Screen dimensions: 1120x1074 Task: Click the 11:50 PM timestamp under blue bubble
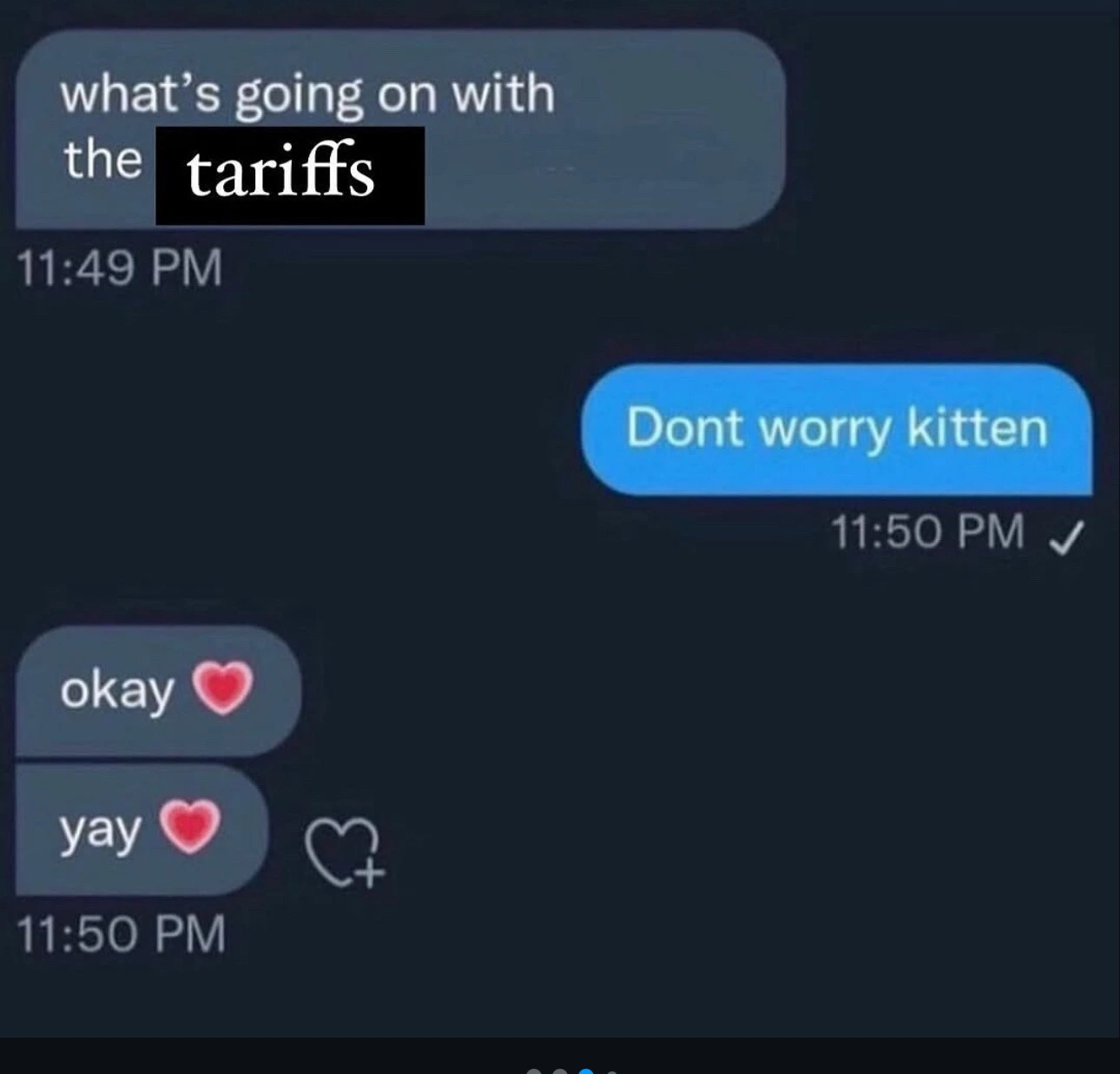927,531
